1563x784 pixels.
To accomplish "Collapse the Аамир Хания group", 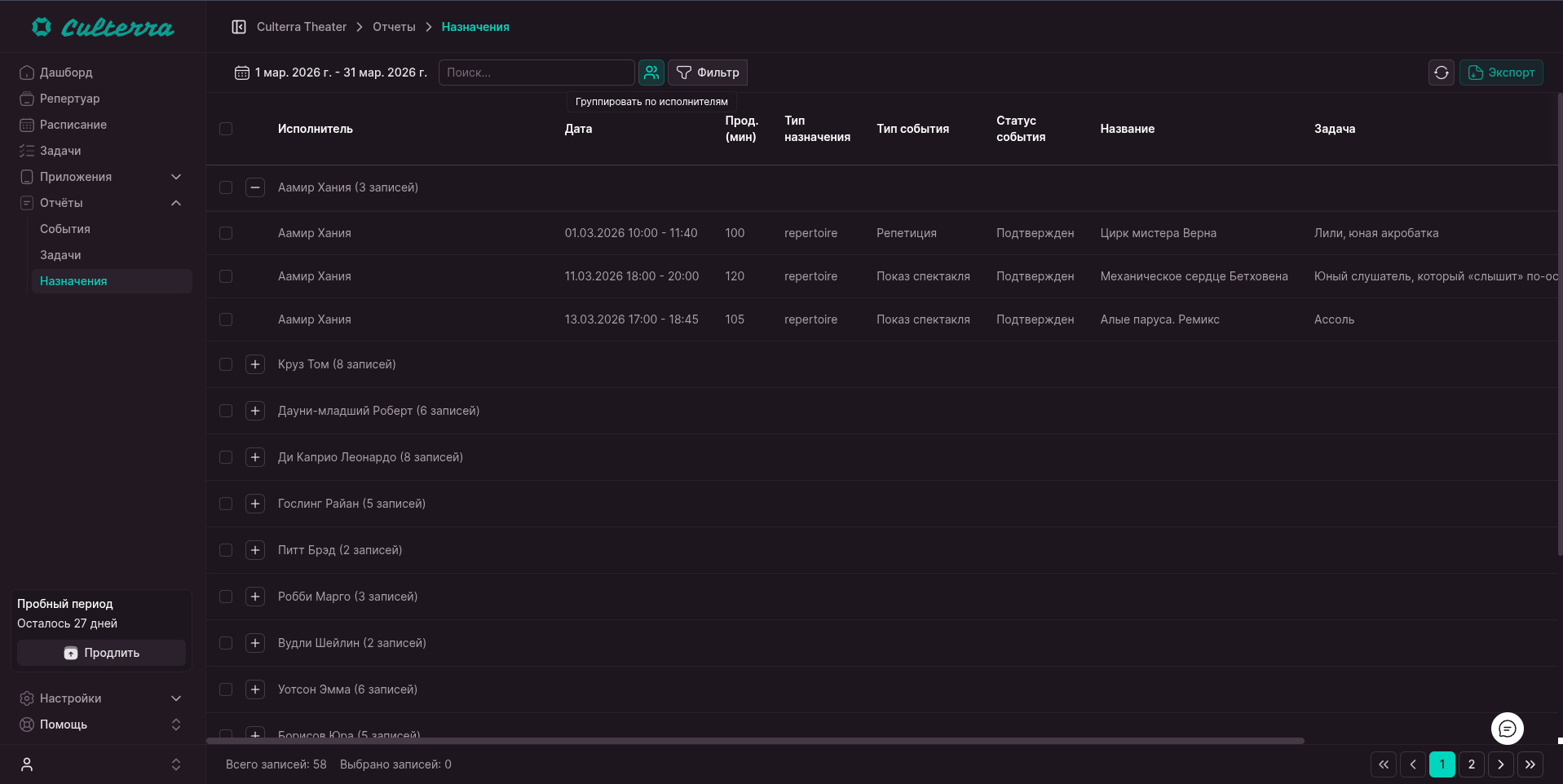I will (x=255, y=187).
